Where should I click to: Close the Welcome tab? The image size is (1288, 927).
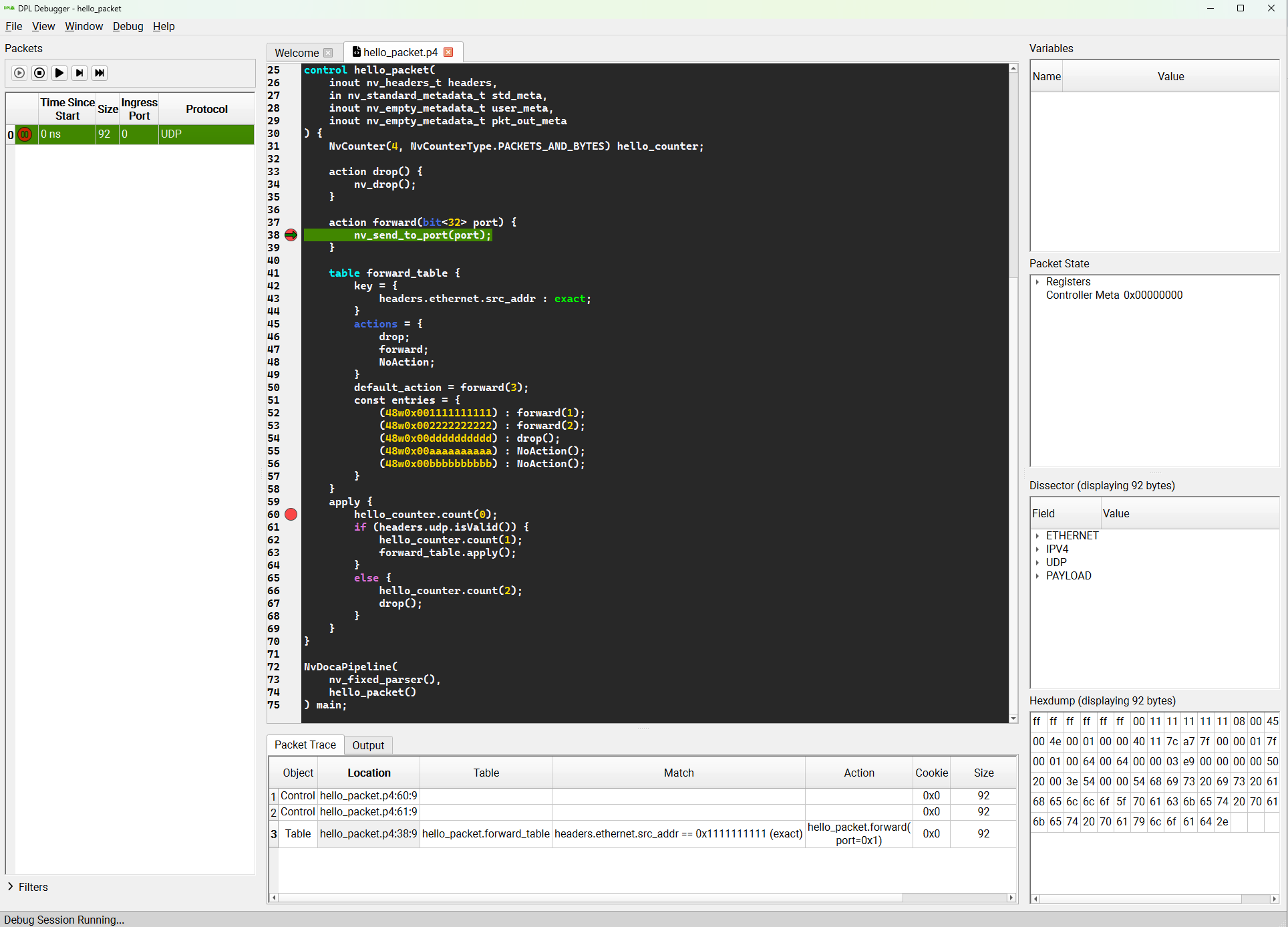(x=328, y=53)
